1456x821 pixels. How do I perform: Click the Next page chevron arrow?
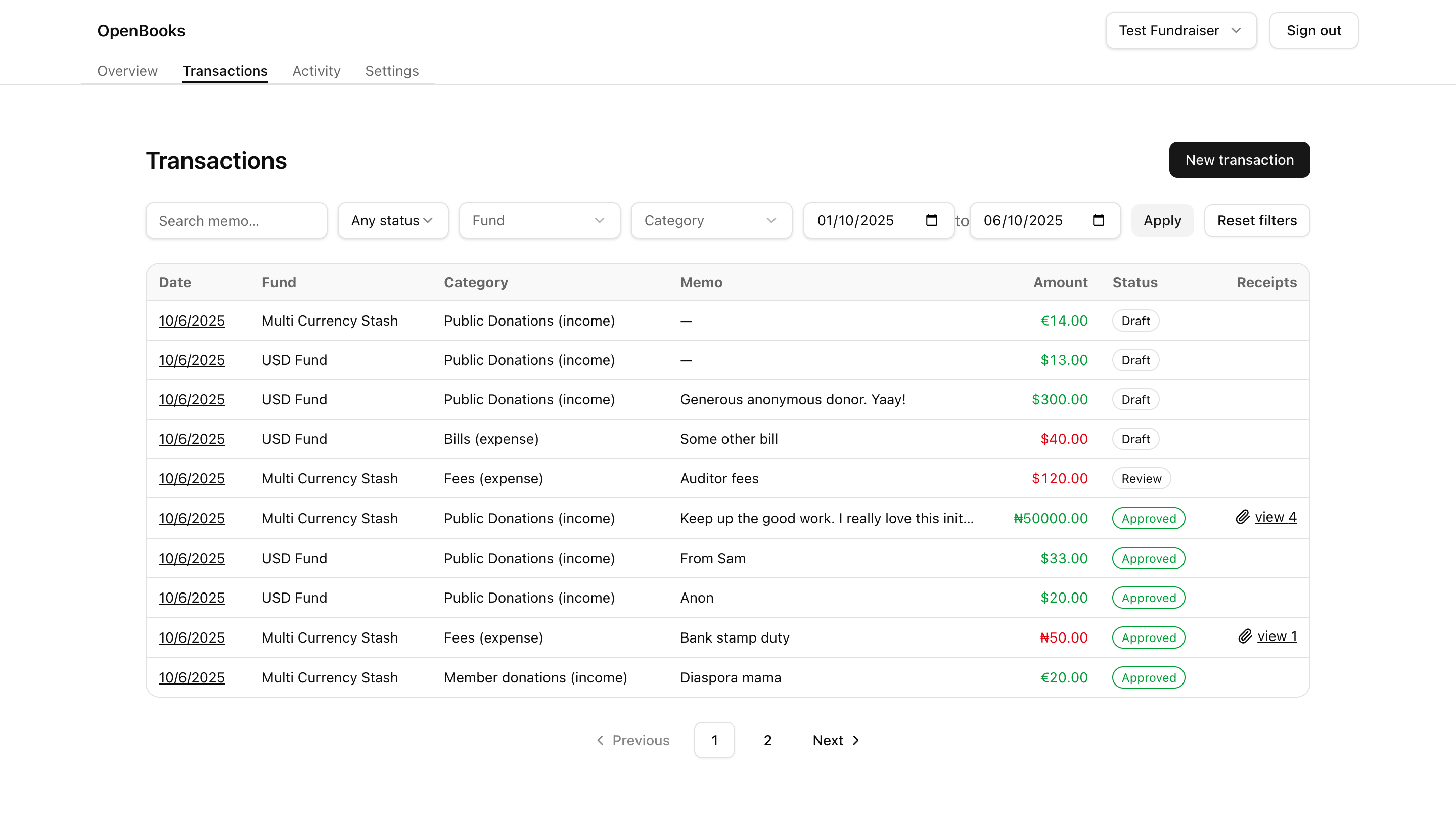click(x=856, y=740)
